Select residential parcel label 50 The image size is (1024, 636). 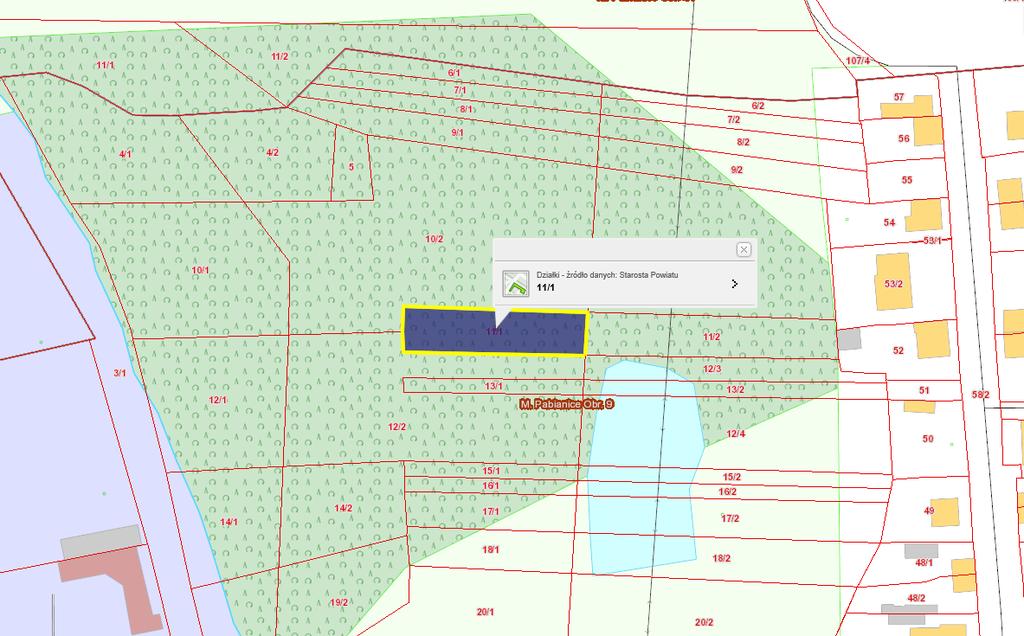(x=928, y=439)
